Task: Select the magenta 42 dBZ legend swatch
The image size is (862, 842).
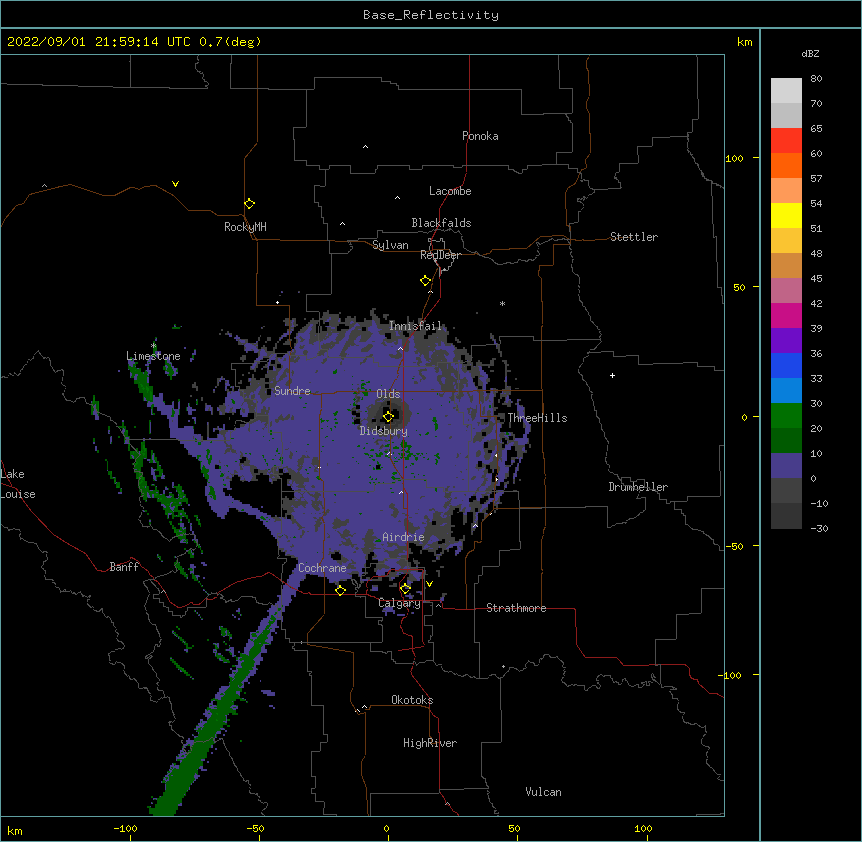Action: [786, 315]
